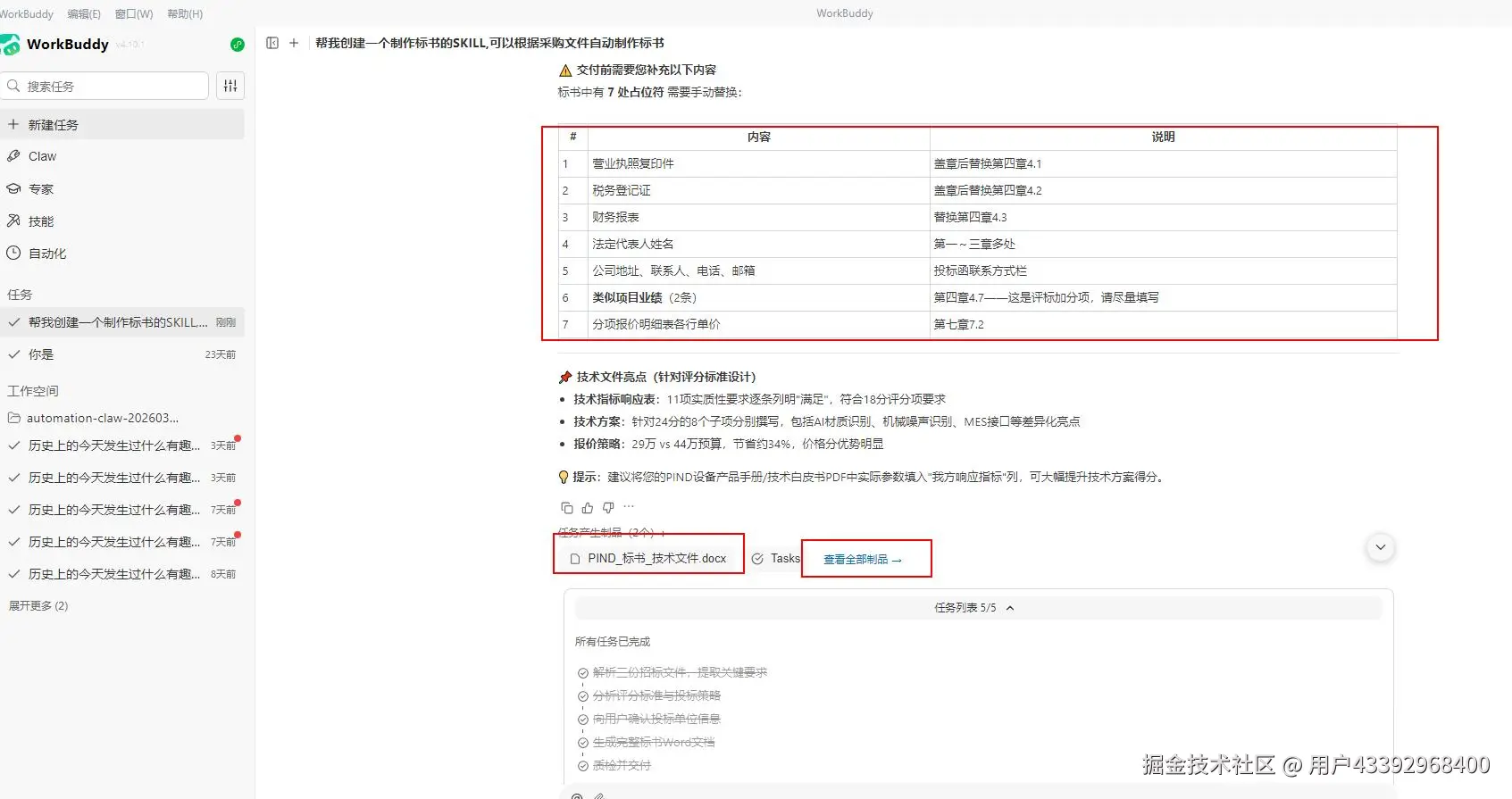The width and height of the screenshot is (1512, 799).
Task: Open the PIND_标书_技术文件.docx artifact
Action: tap(648, 559)
